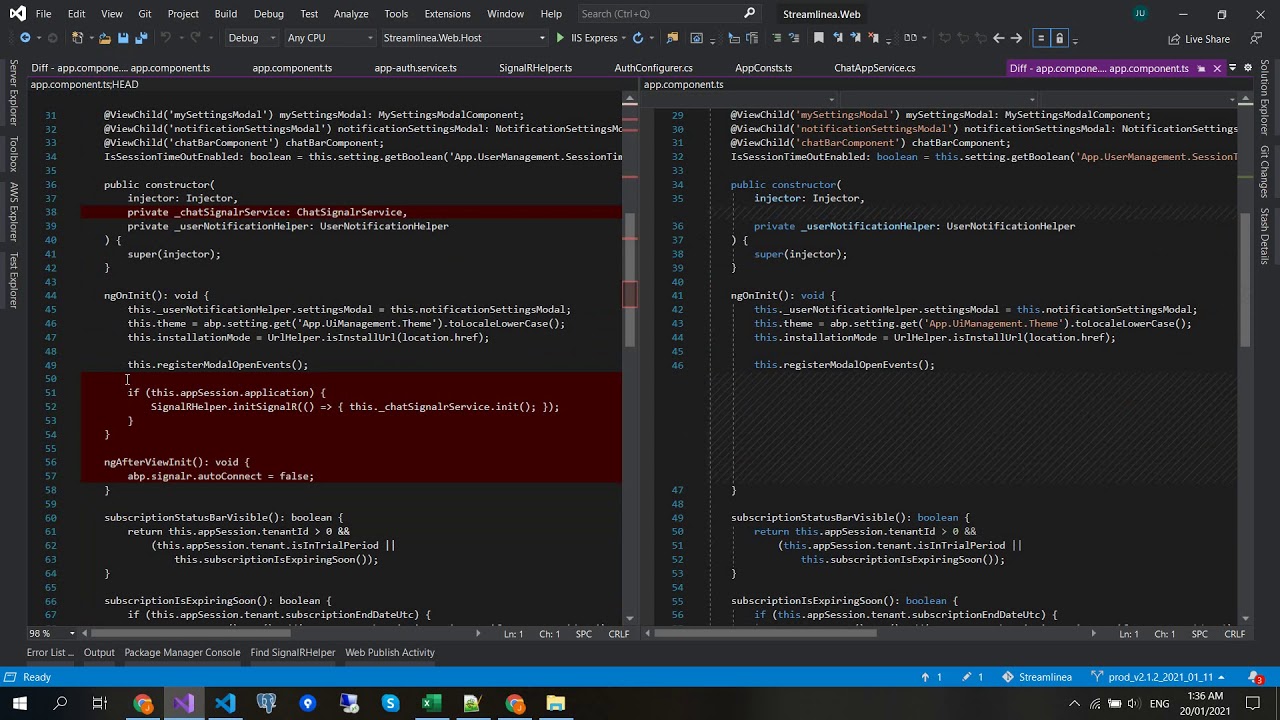Open the Analyze menu
This screenshot has width=1280, height=720.
(x=351, y=13)
